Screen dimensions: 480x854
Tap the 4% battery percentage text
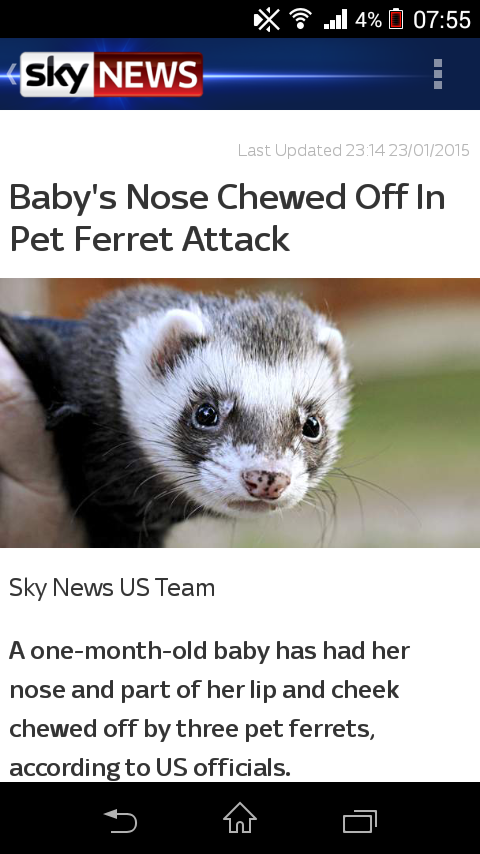[x=368, y=20]
